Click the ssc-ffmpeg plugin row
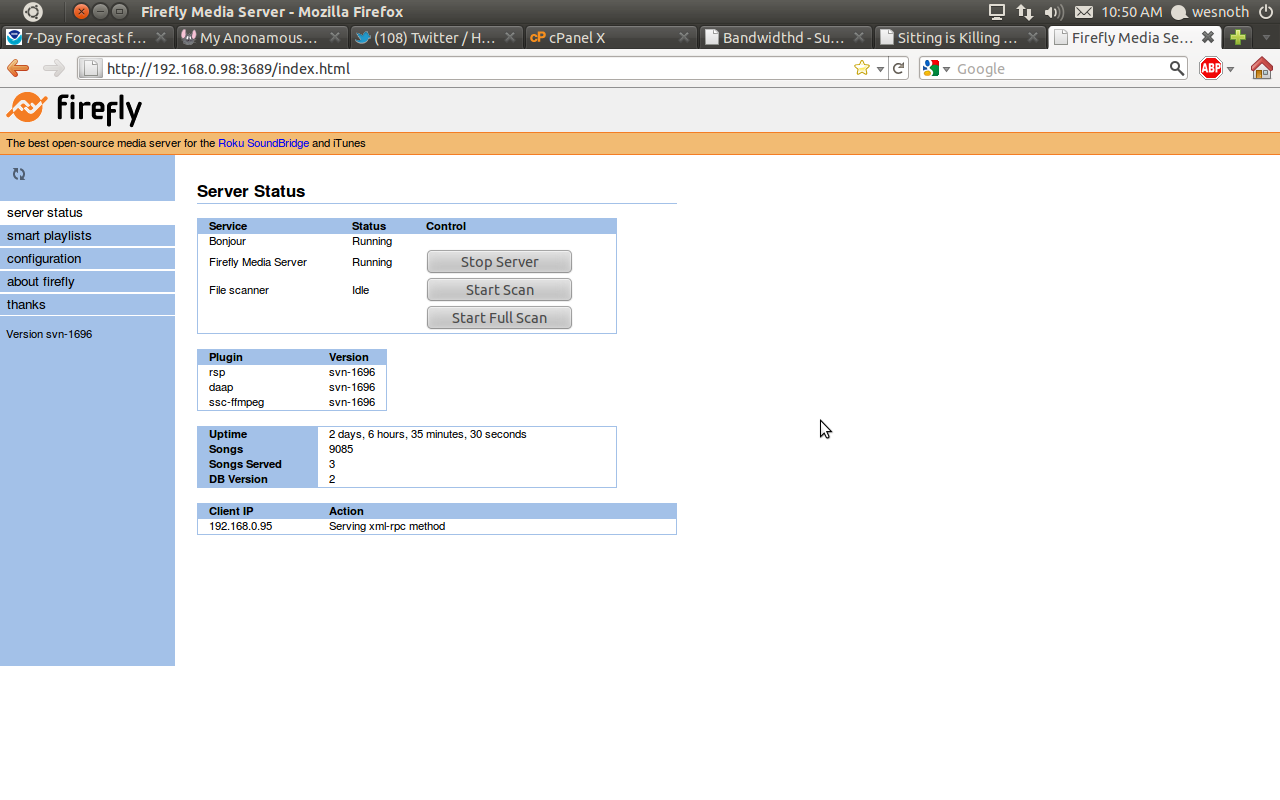Viewport: 1280px width, 800px height. pos(292,402)
